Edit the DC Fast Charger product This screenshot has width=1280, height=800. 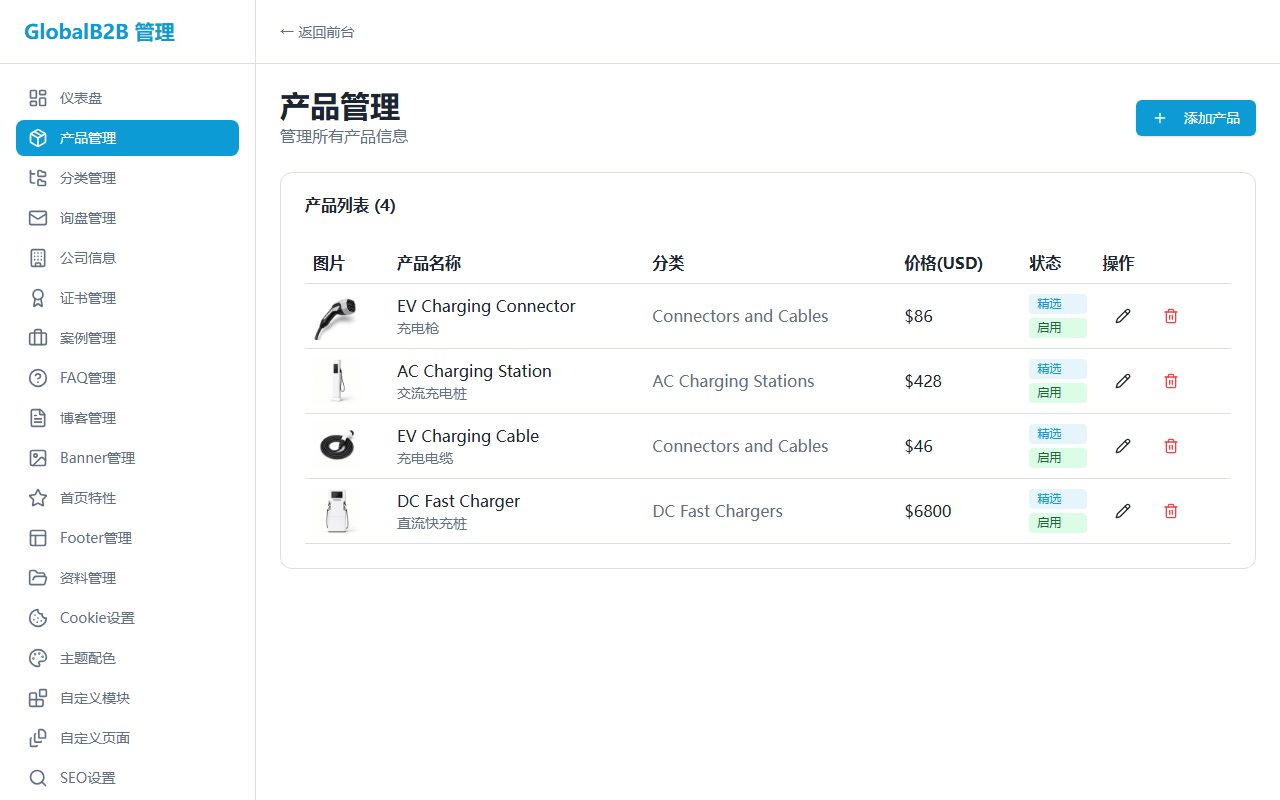[x=1123, y=511]
